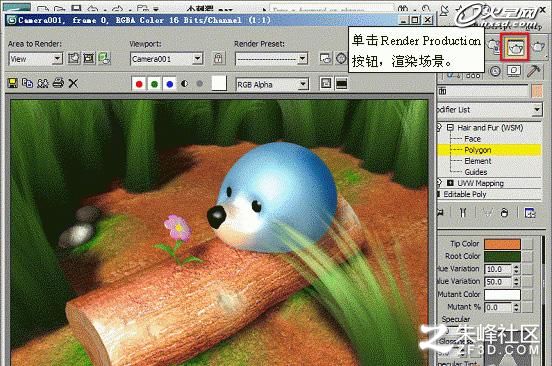Click the Hue Variation spinner arrows
The width and height of the screenshot is (552, 366).
pyautogui.click(x=516, y=269)
